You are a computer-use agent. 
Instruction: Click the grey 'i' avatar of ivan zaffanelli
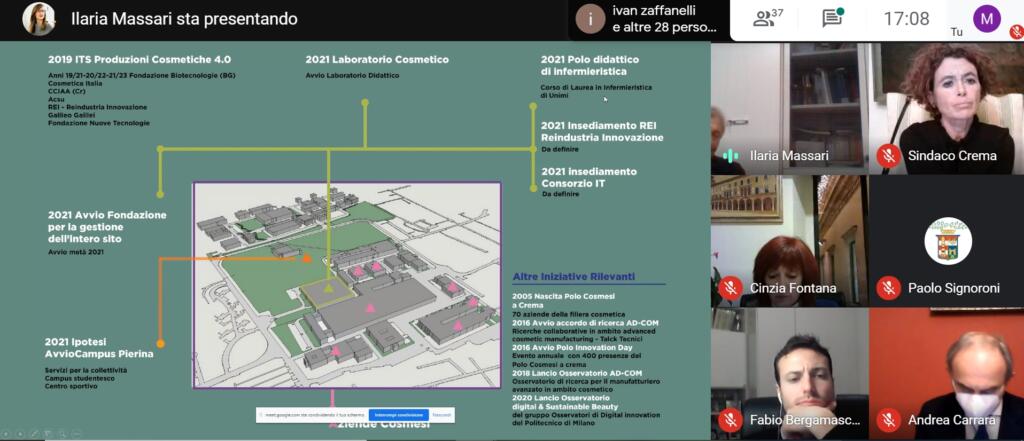[x=591, y=19]
